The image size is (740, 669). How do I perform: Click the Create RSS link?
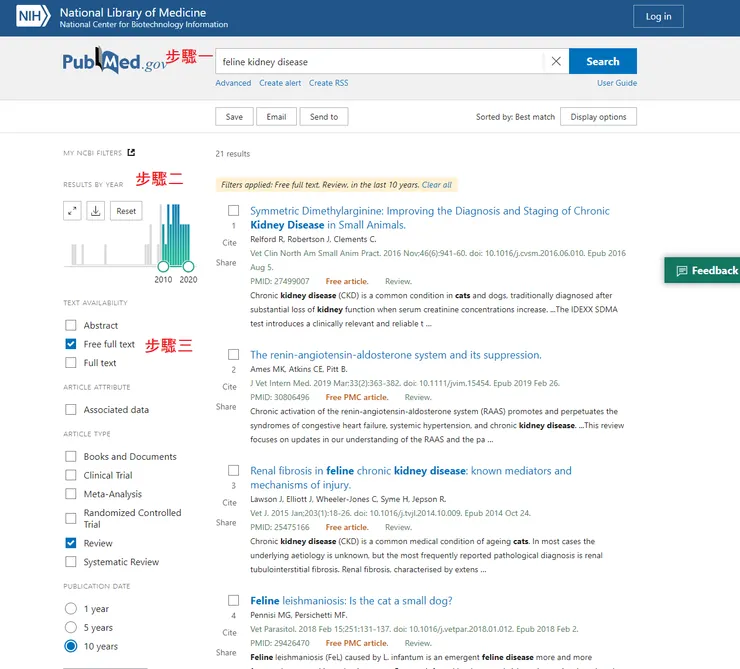pyautogui.click(x=328, y=83)
